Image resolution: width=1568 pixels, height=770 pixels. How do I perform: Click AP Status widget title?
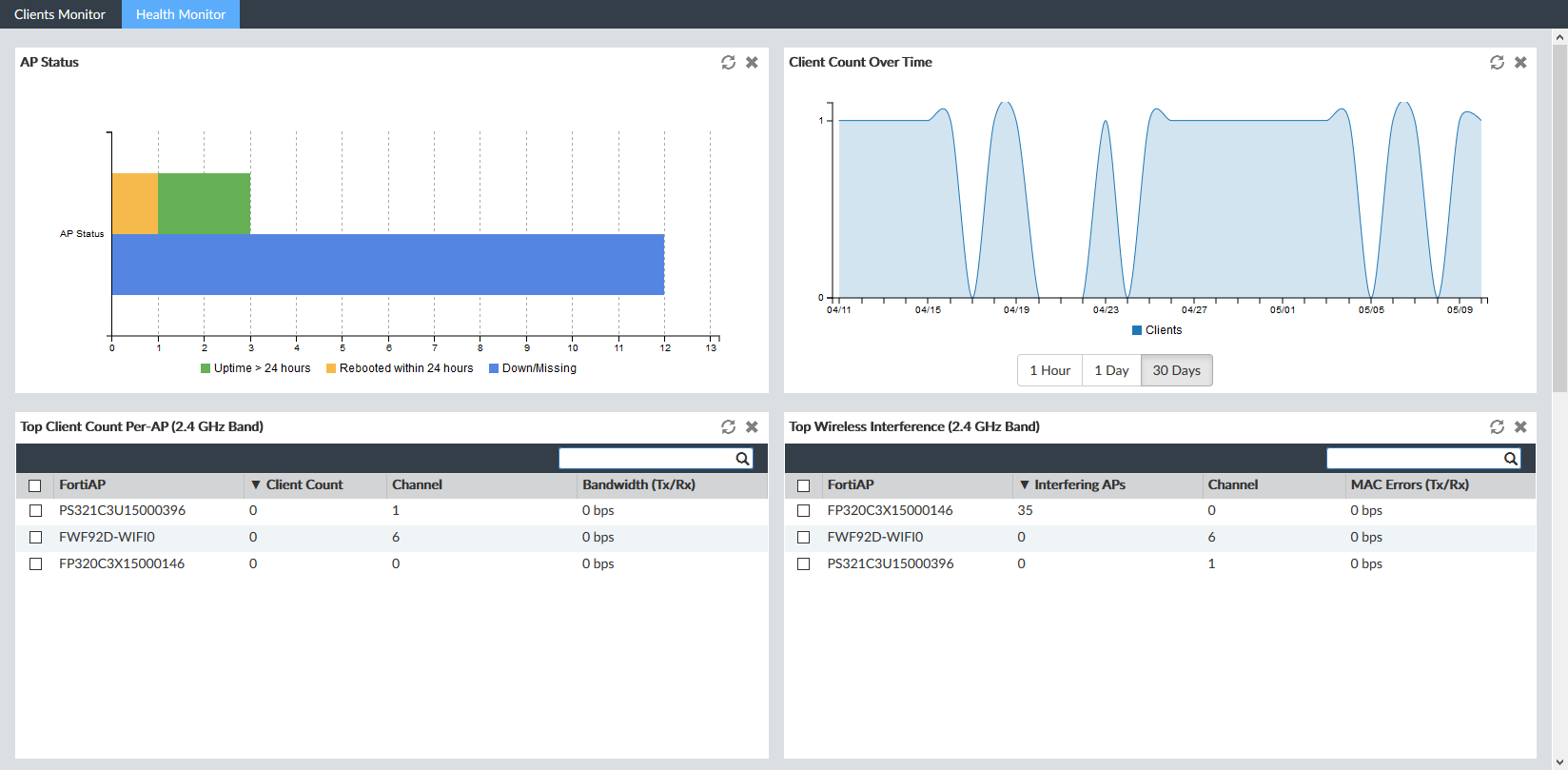(x=49, y=62)
